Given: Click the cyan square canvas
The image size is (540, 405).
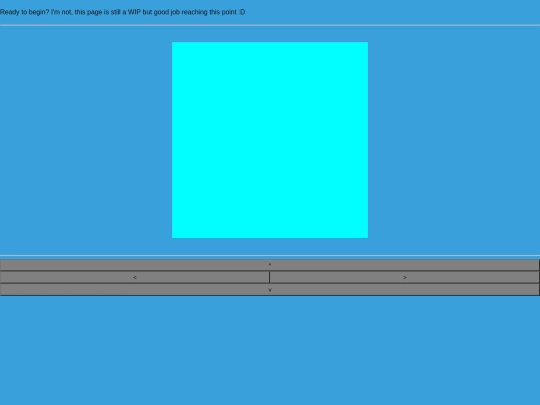Looking at the screenshot, I should point(270,140).
